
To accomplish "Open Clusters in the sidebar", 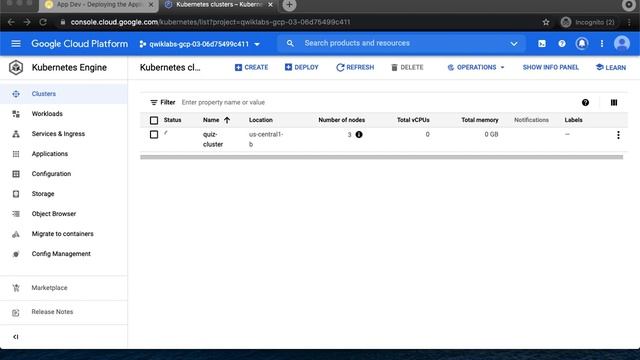I will point(44,93).
